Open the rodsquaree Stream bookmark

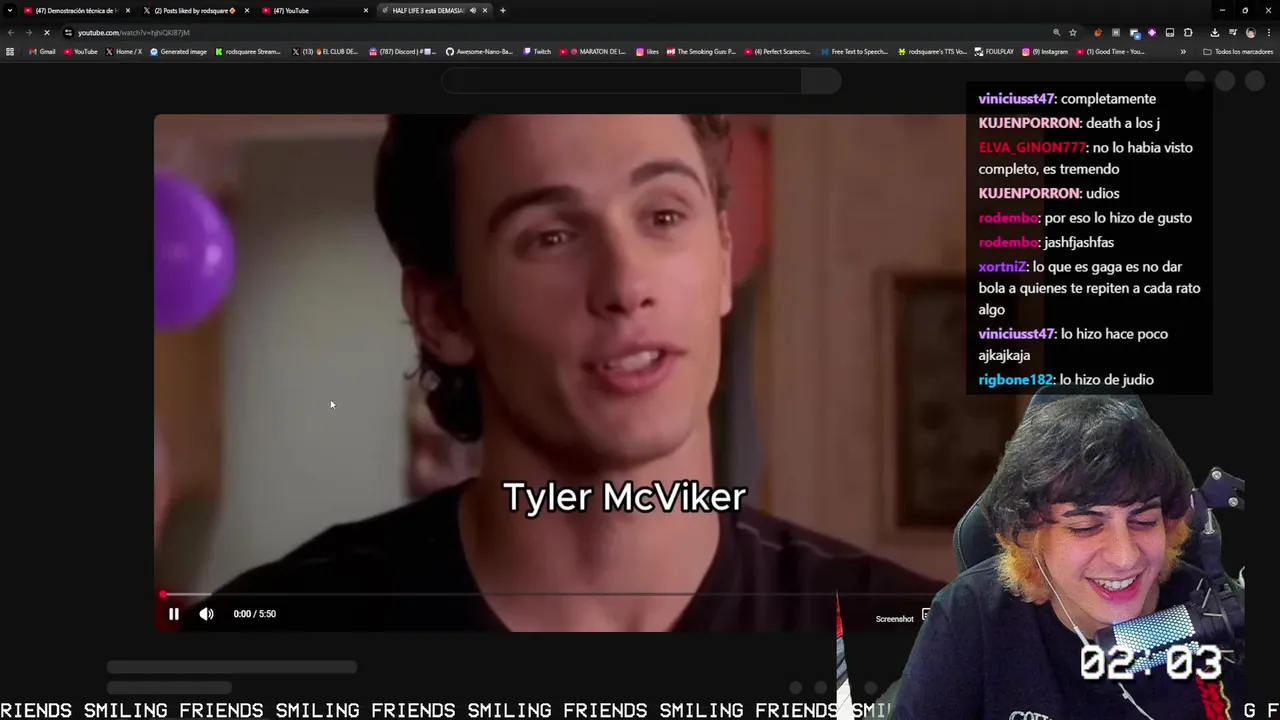tap(248, 51)
